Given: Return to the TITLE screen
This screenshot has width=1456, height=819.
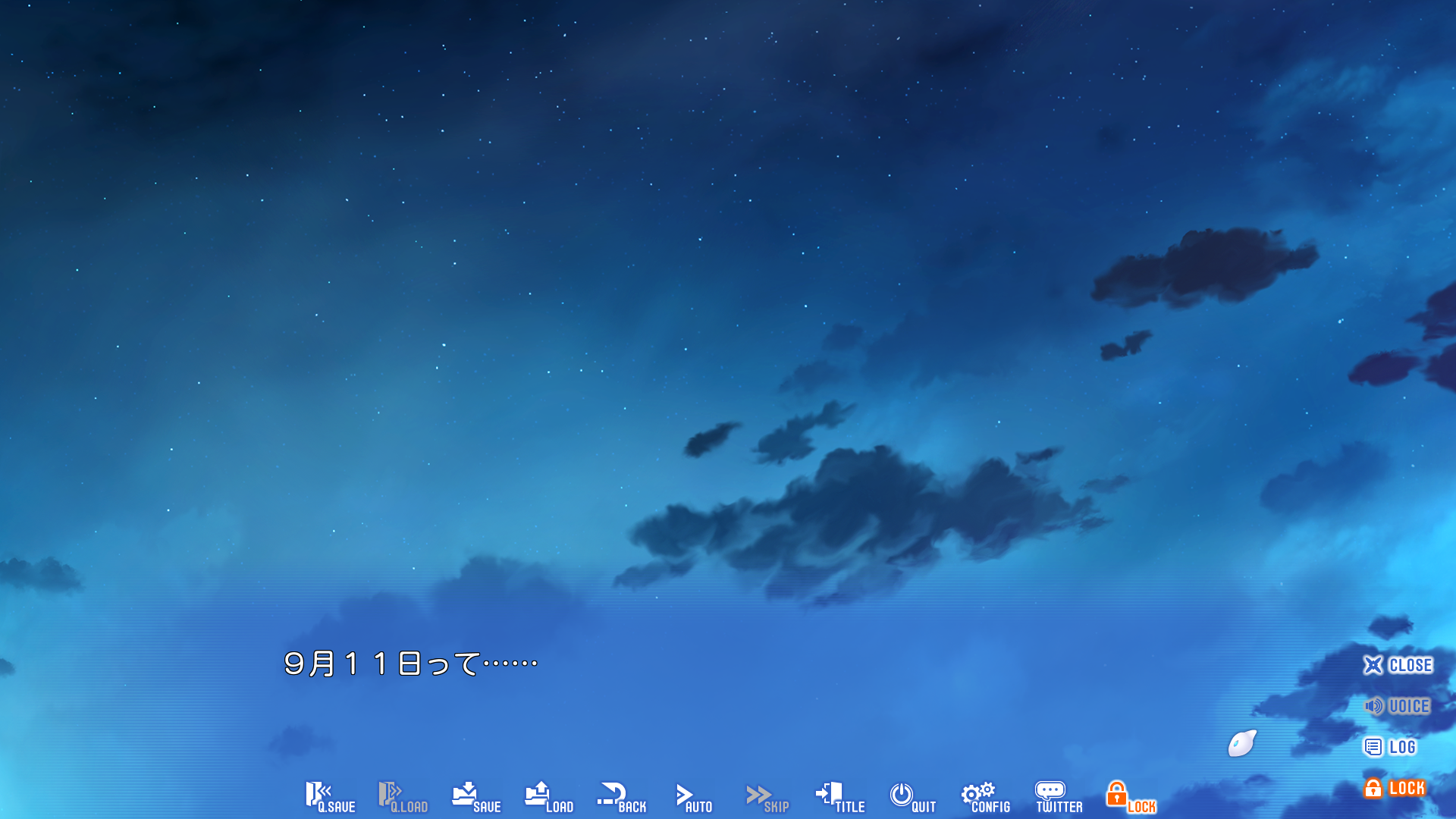Looking at the screenshot, I should pos(839,797).
